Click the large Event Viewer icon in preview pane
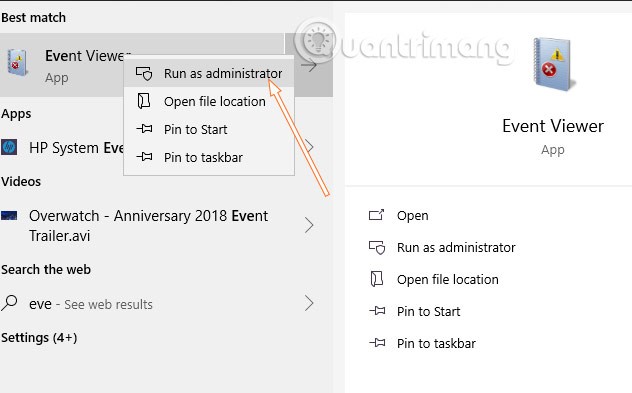Image resolution: width=632 pixels, height=393 pixels. coord(552,63)
